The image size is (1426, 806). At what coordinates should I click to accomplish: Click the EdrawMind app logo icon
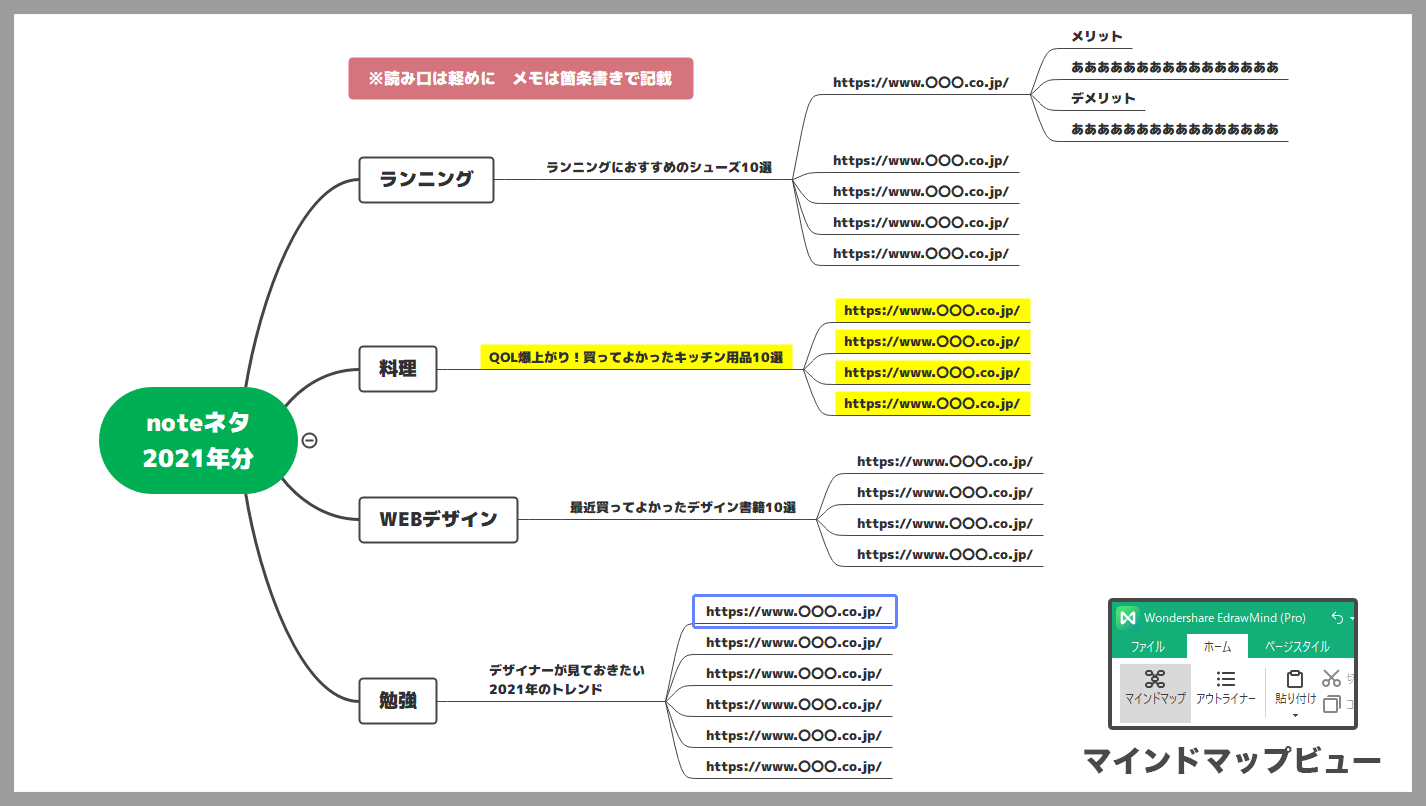pos(1128,618)
